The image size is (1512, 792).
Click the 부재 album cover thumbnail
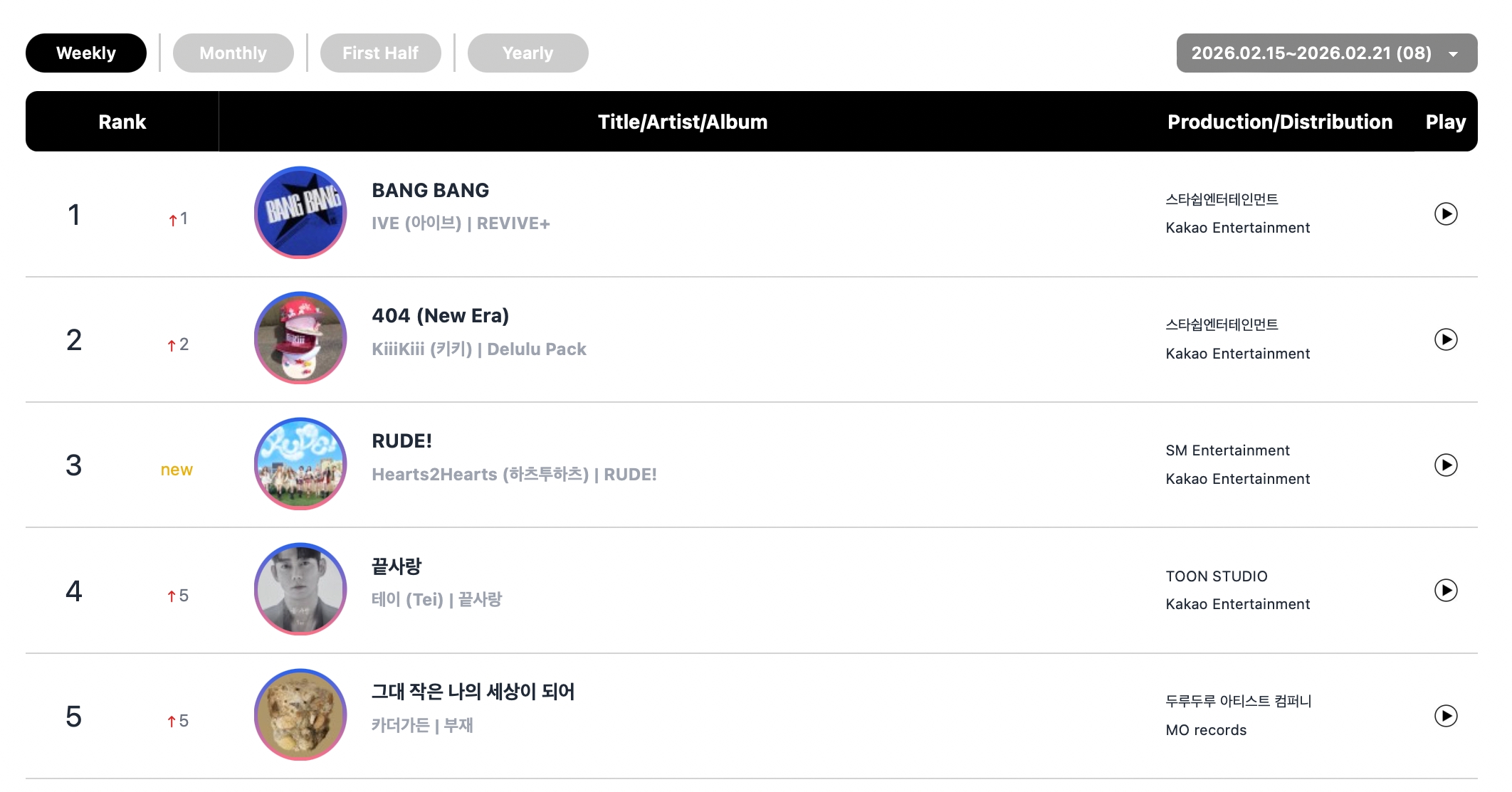300,714
